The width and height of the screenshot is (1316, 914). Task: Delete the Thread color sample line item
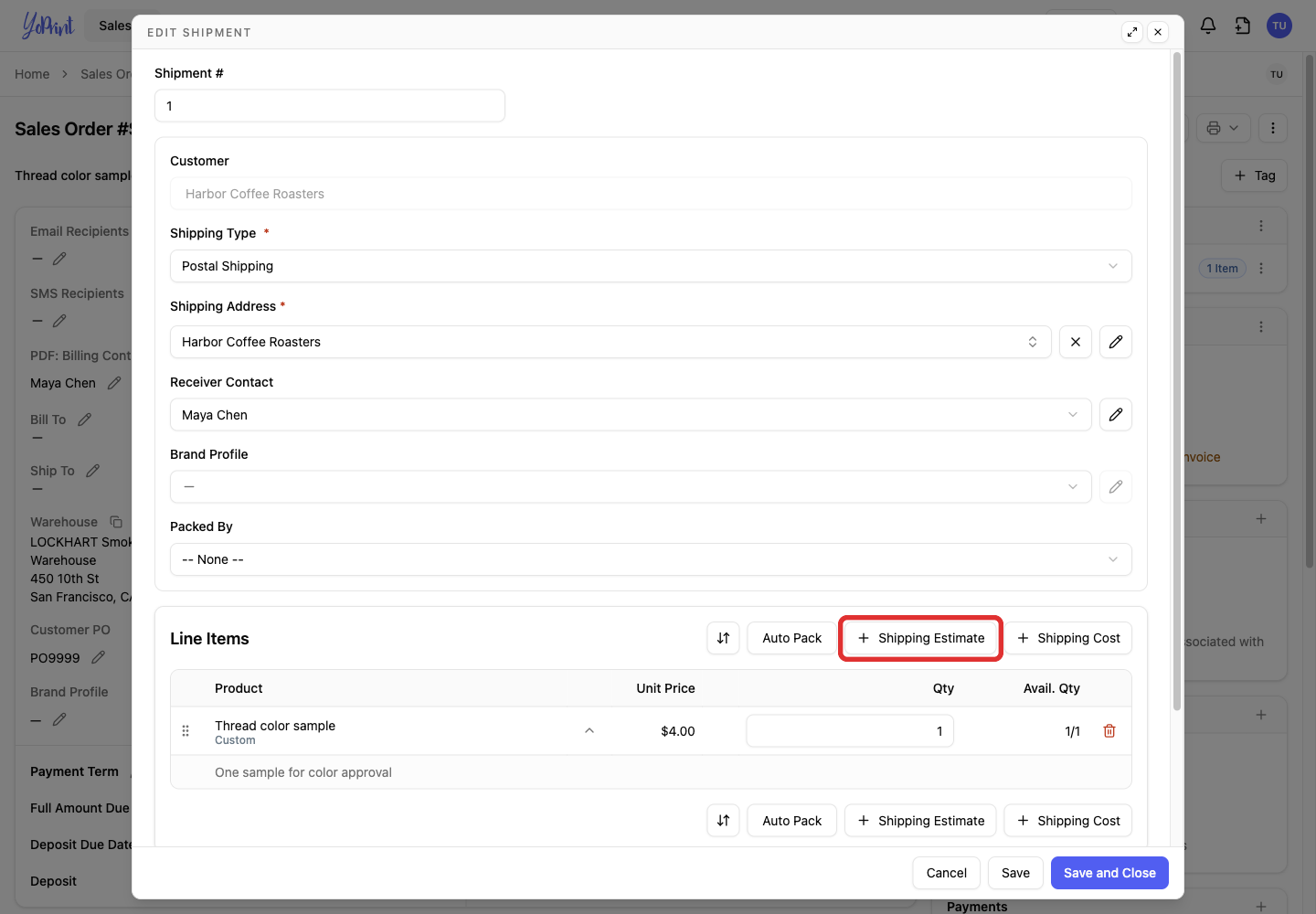pos(1109,731)
